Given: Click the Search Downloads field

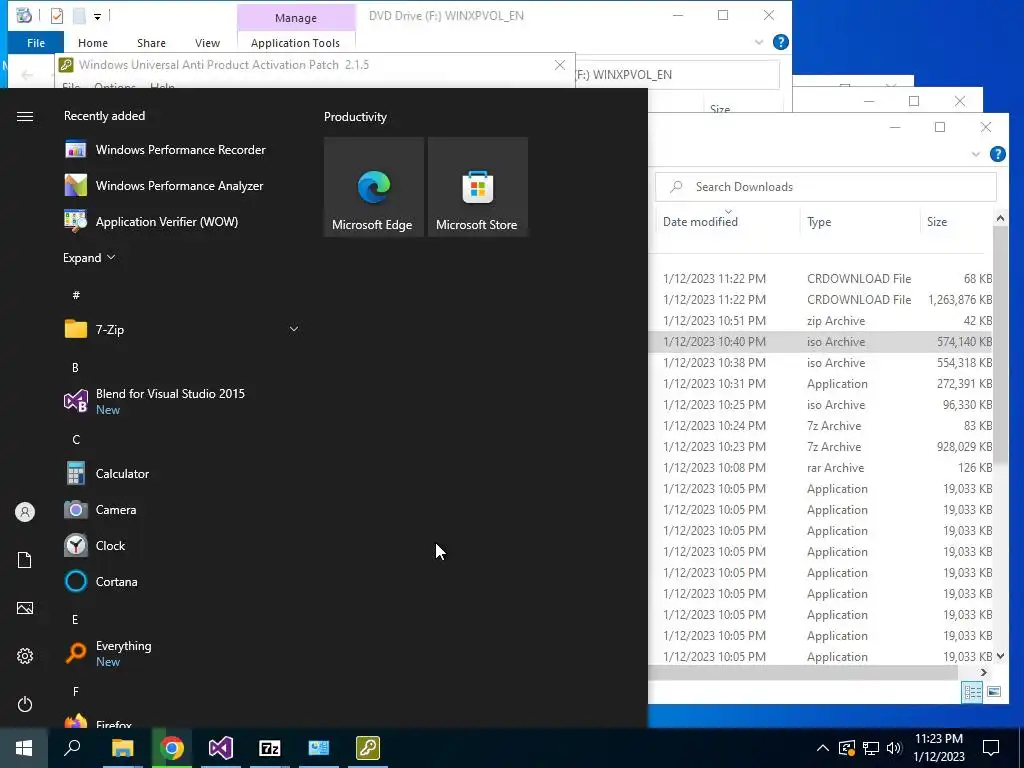Looking at the screenshot, I should tap(826, 187).
